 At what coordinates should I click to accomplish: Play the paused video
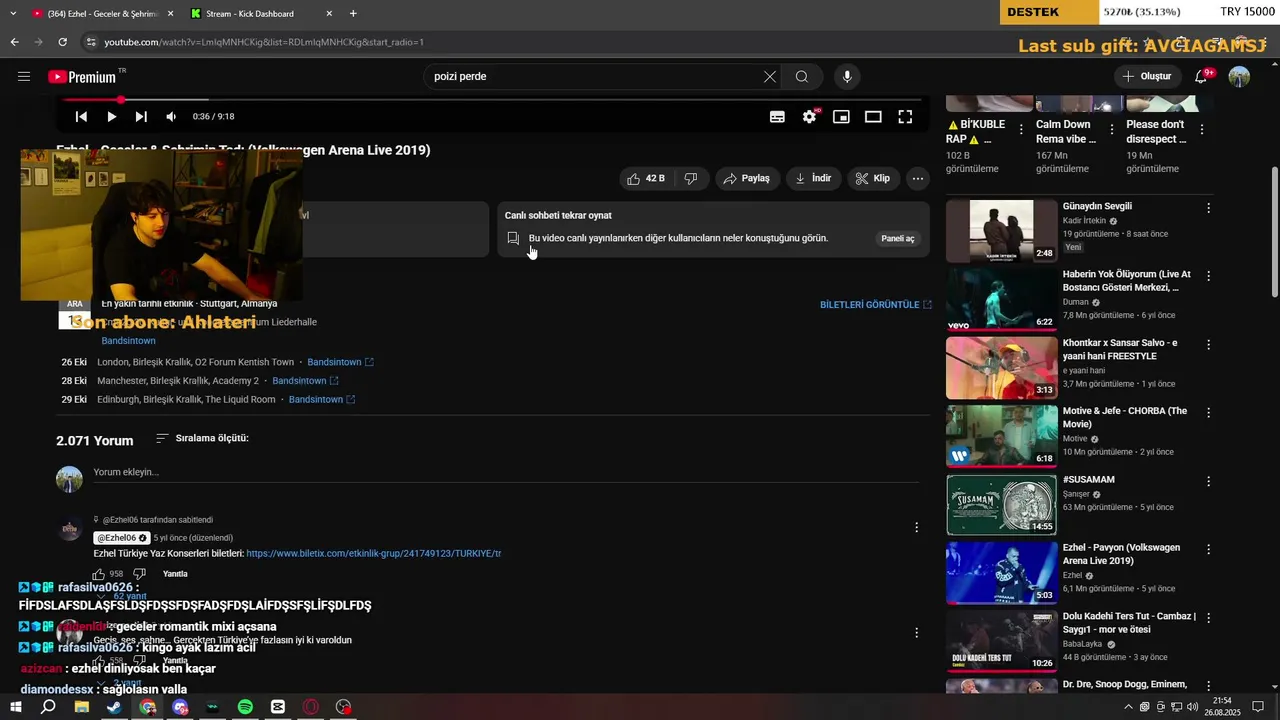click(111, 117)
